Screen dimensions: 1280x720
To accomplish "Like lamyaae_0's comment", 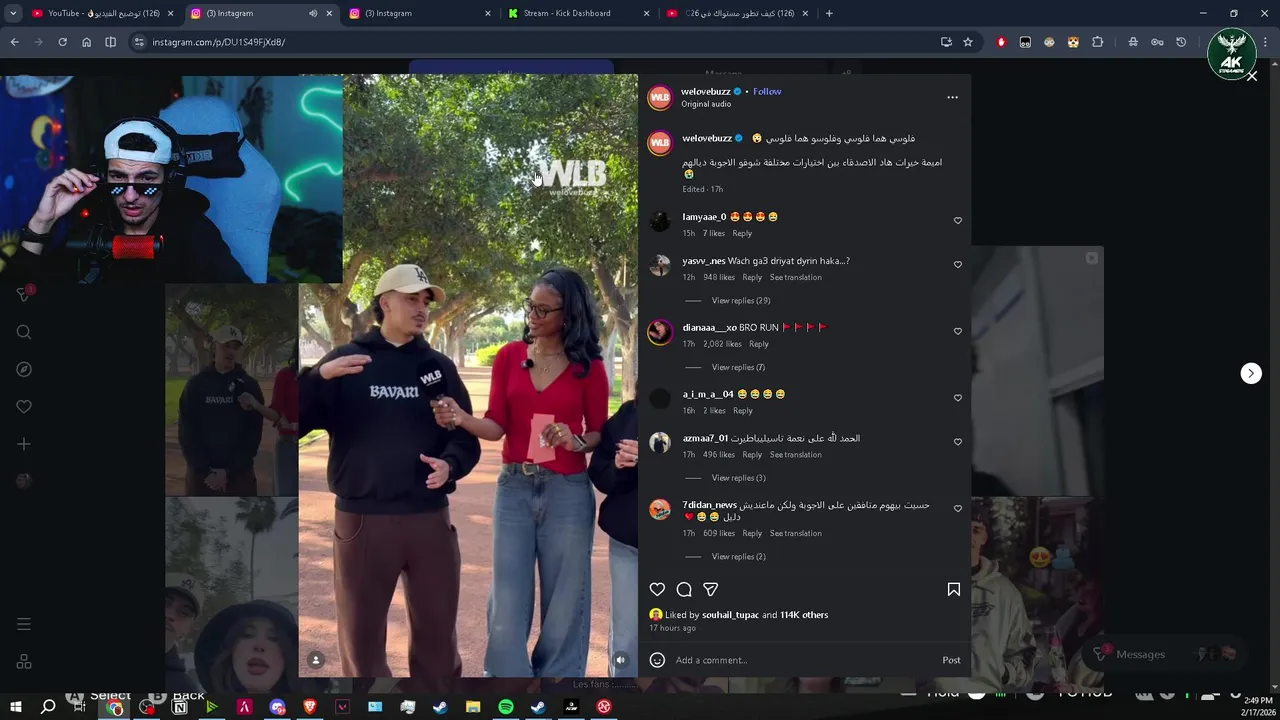I will (957, 221).
